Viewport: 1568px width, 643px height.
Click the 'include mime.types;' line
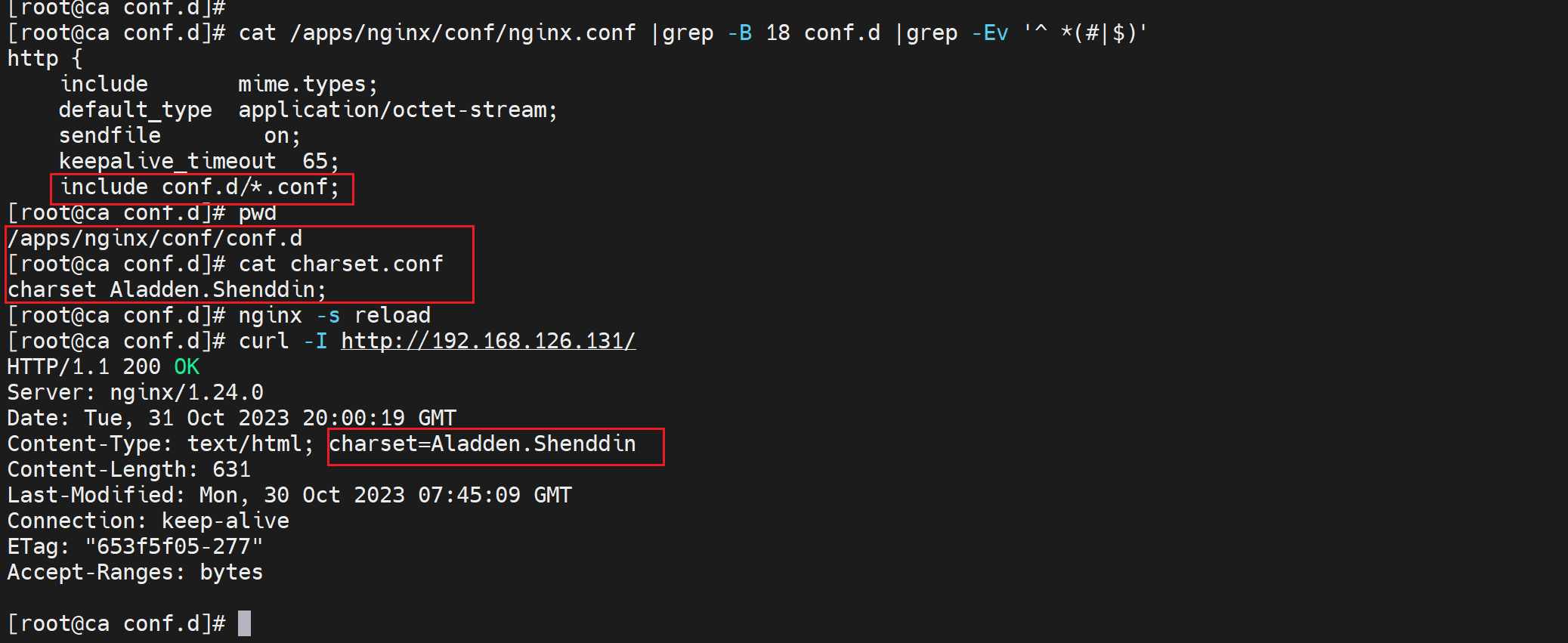pyautogui.click(x=218, y=84)
